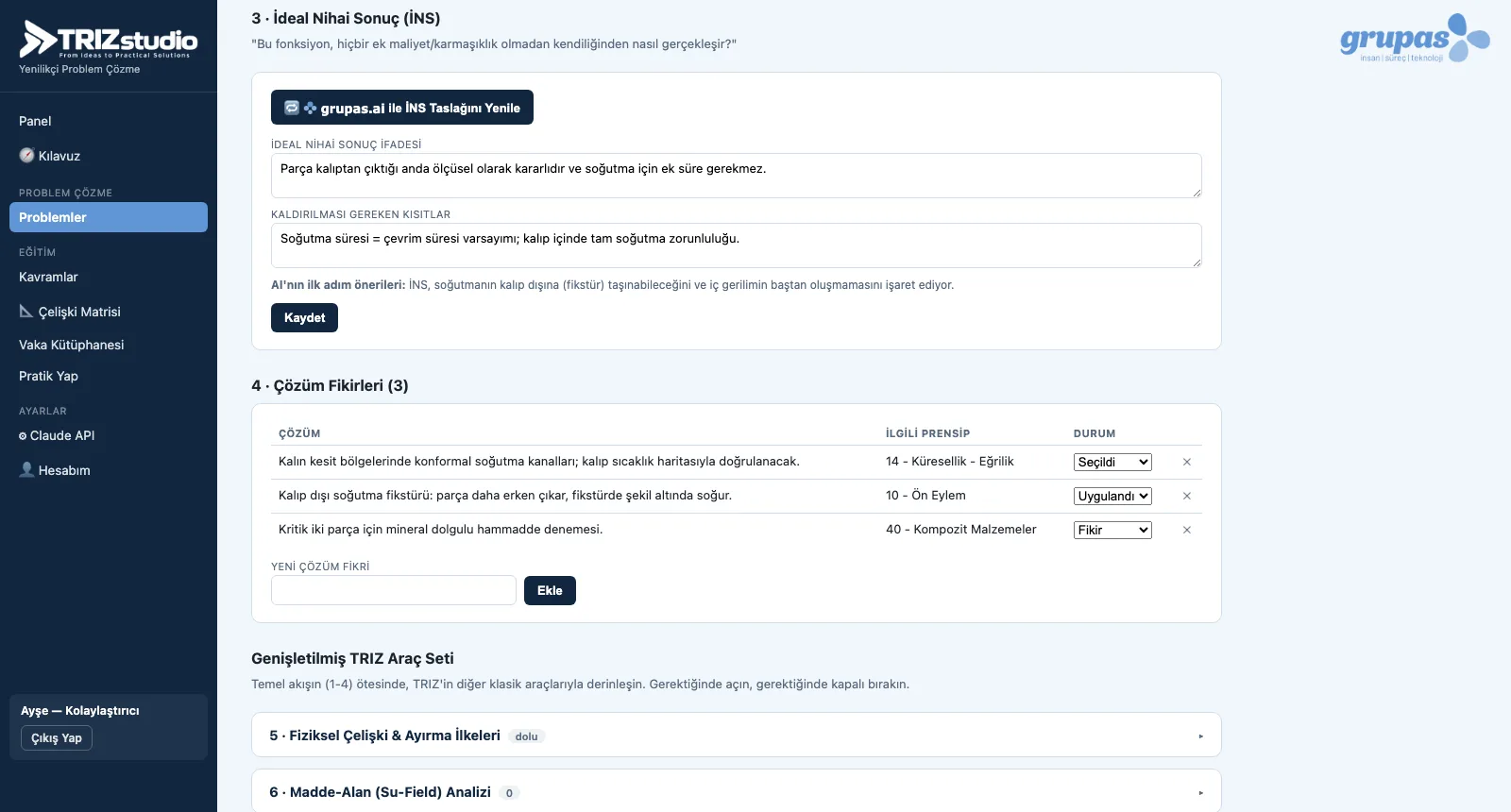1511x812 pixels.
Task: Click the İdeal Nihai Sonuç İfadesi text area
Action: (x=737, y=176)
